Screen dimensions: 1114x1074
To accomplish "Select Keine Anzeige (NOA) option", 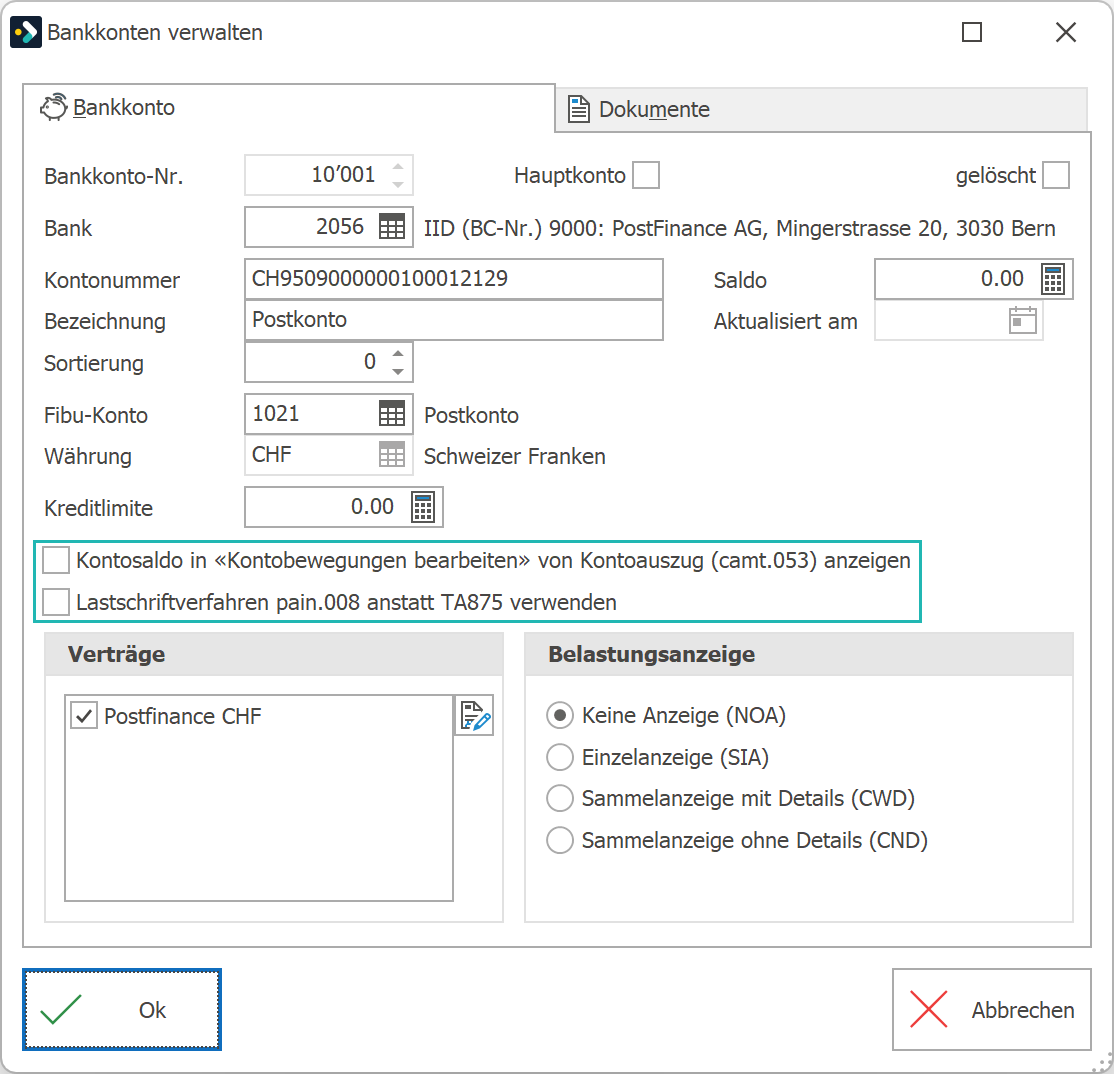I will [560, 715].
